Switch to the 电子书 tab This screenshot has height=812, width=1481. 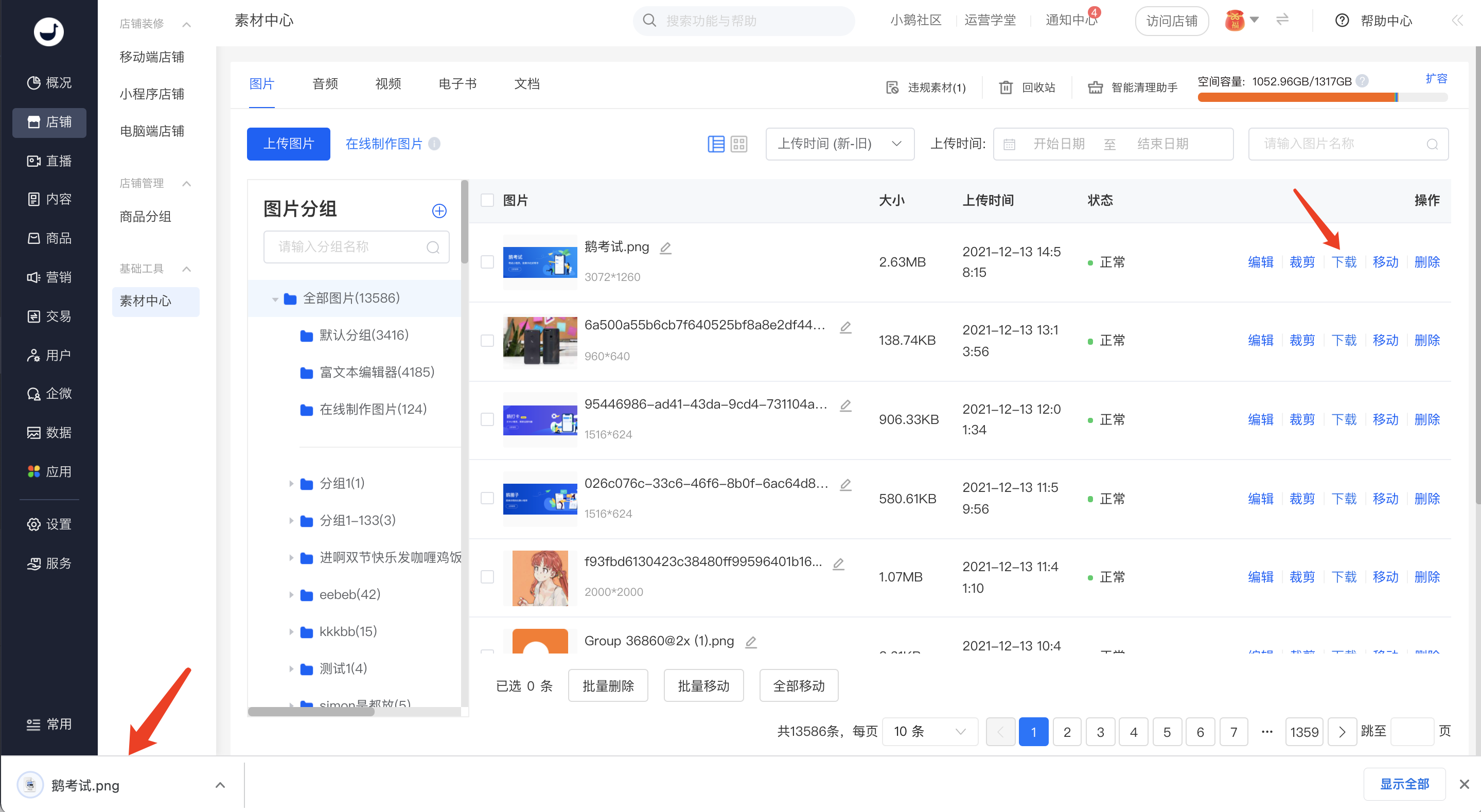coord(457,84)
